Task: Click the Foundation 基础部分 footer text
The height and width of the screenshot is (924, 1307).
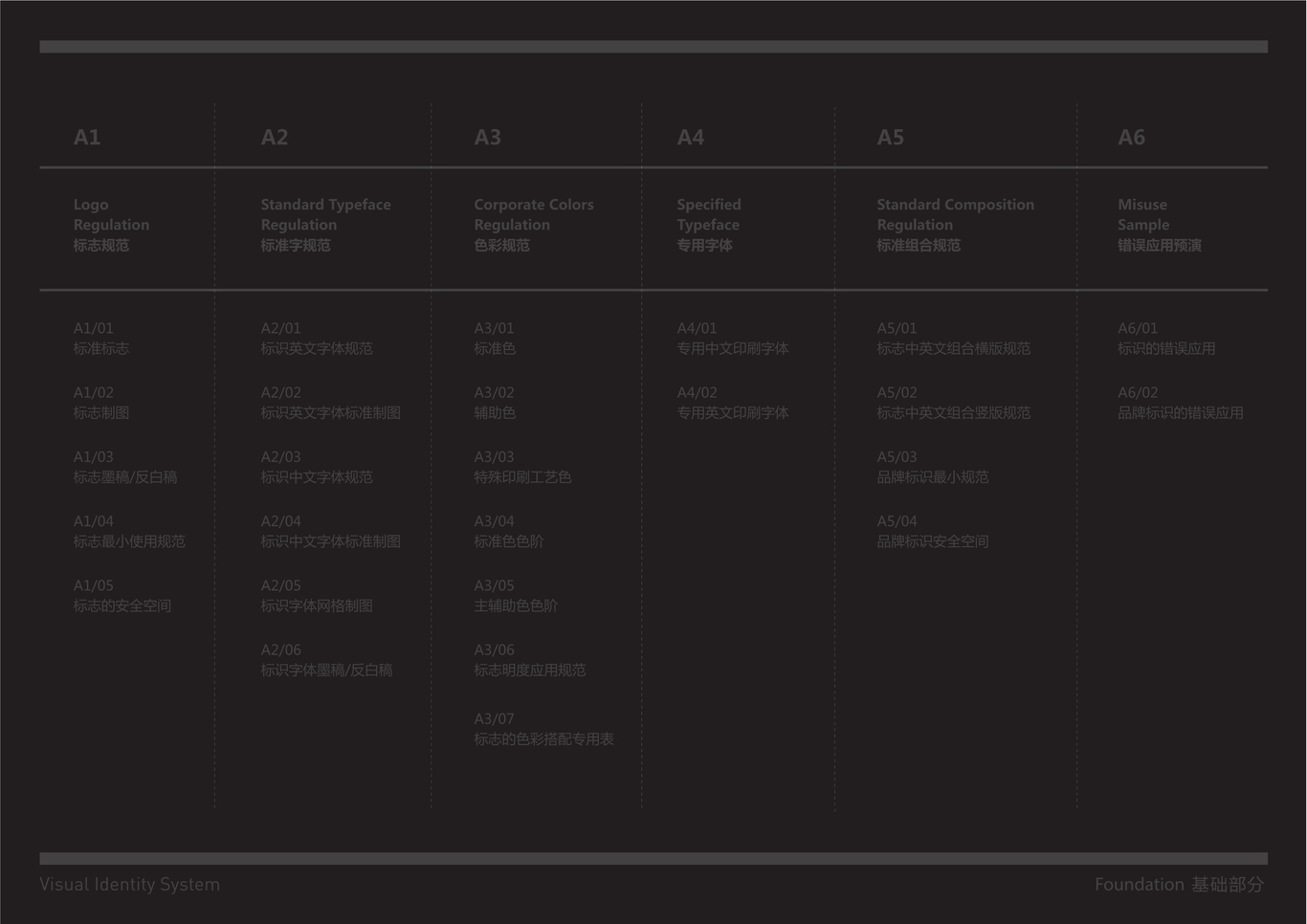Action: (1180, 885)
